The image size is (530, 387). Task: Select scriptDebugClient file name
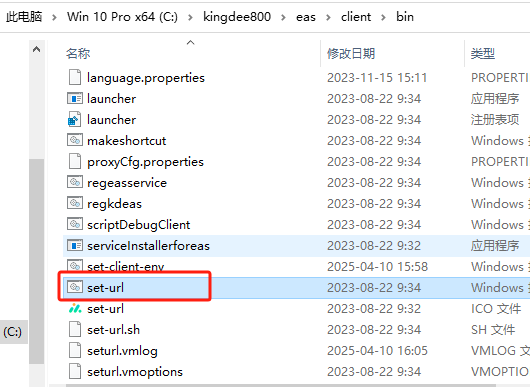[139, 225]
